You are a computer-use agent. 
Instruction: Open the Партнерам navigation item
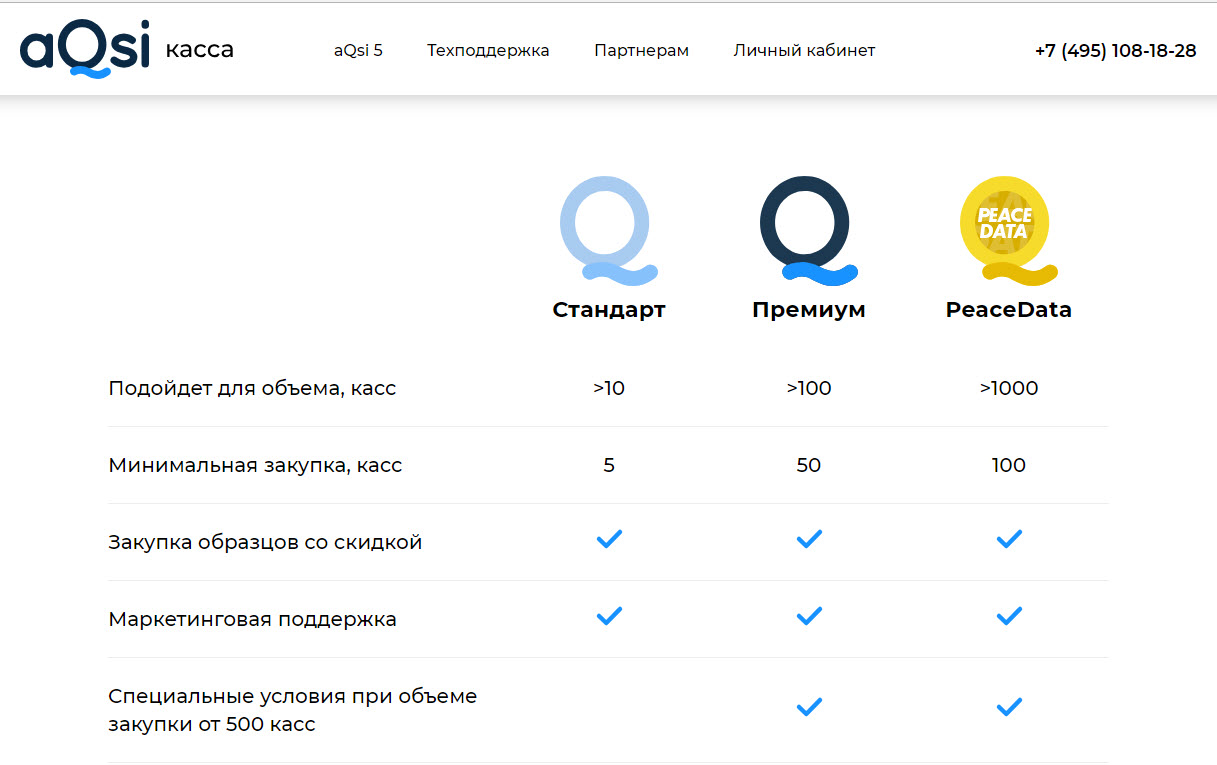pyautogui.click(x=641, y=50)
